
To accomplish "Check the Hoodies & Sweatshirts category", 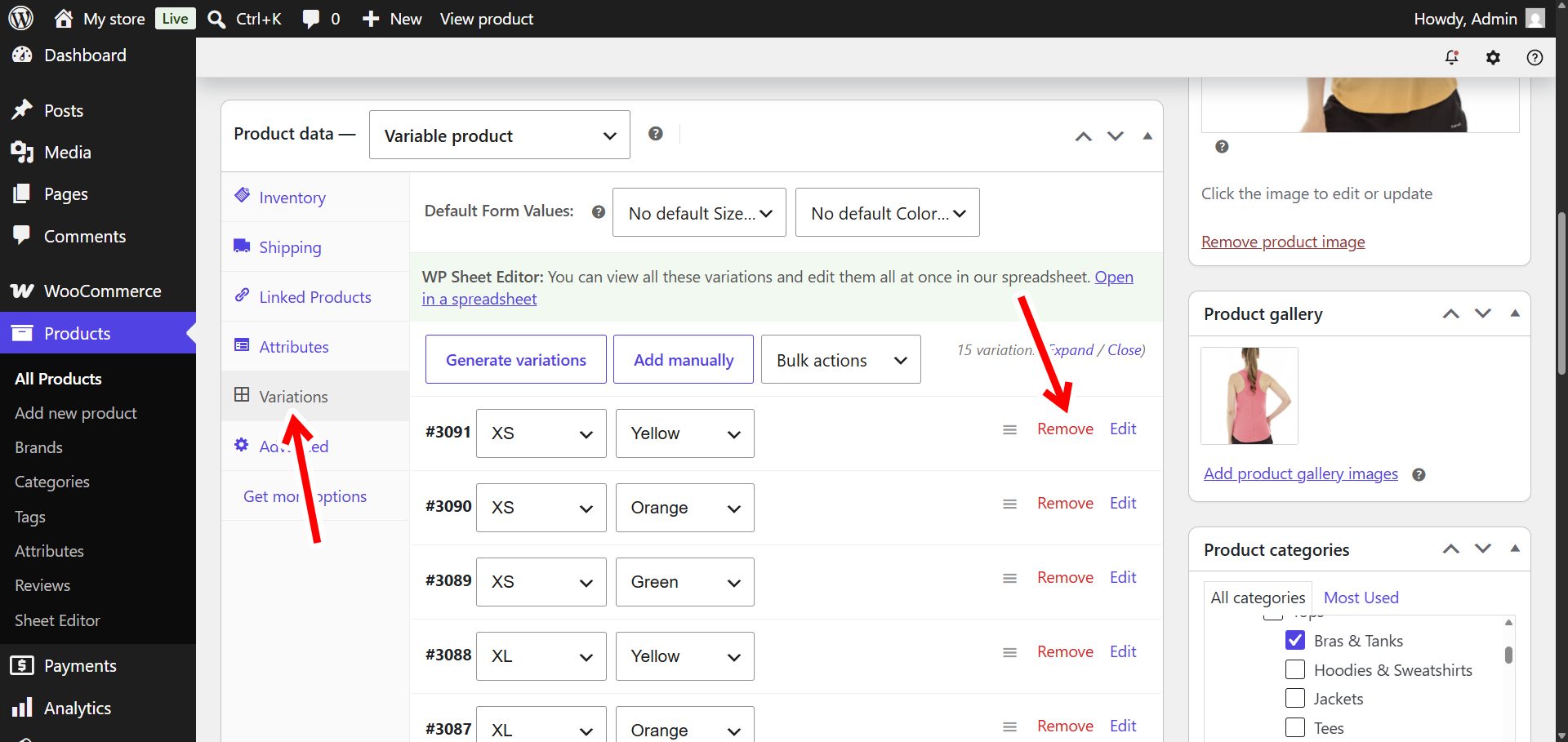I will click(x=1295, y=669).
